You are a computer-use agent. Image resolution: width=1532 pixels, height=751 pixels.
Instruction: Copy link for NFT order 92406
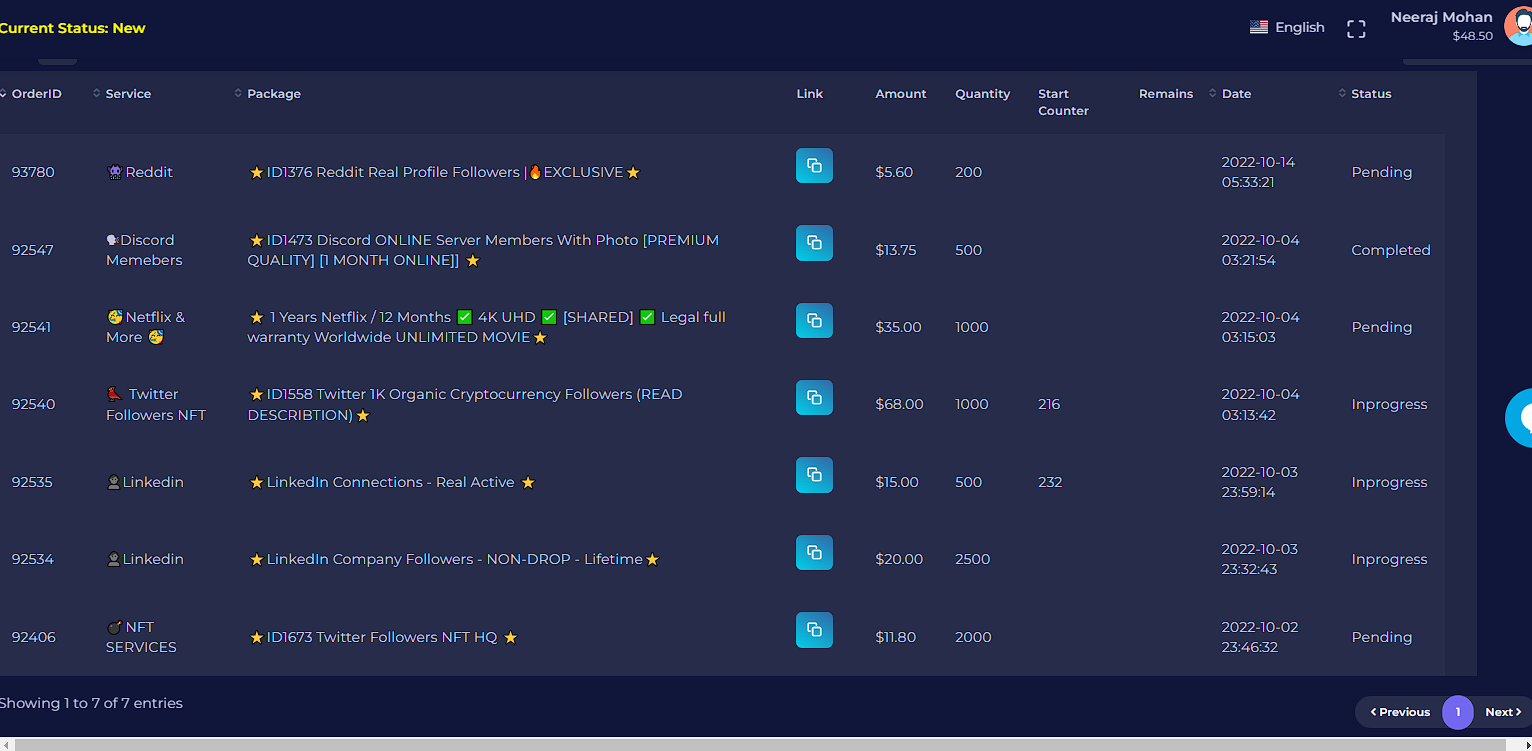coord(814,630)
